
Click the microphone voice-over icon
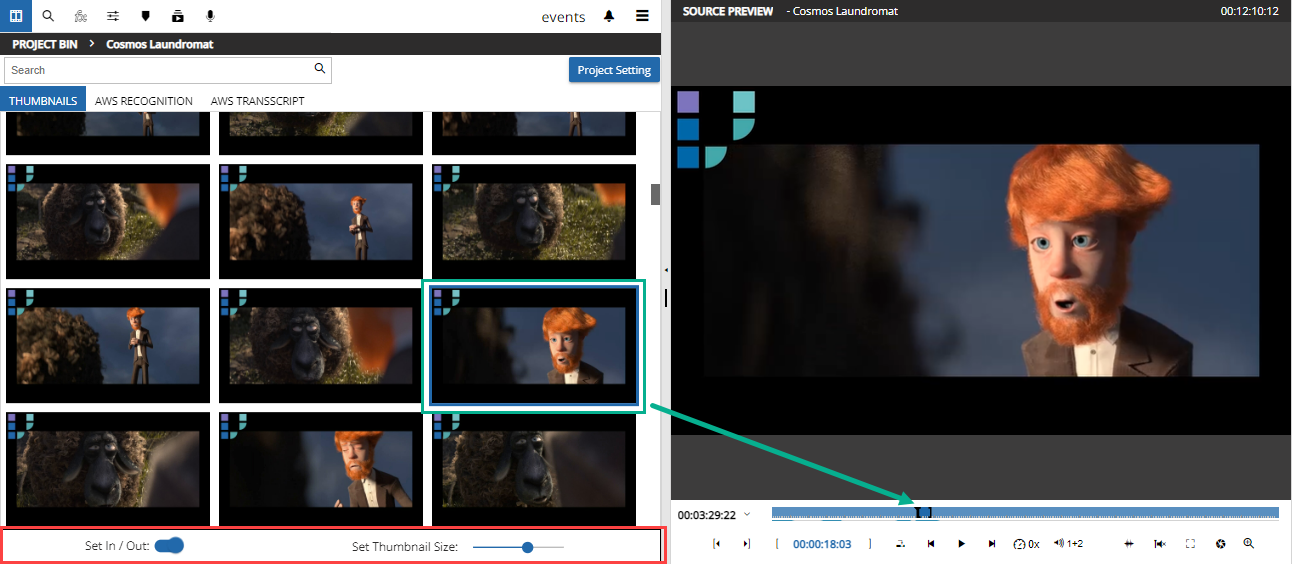coord(210,16)
